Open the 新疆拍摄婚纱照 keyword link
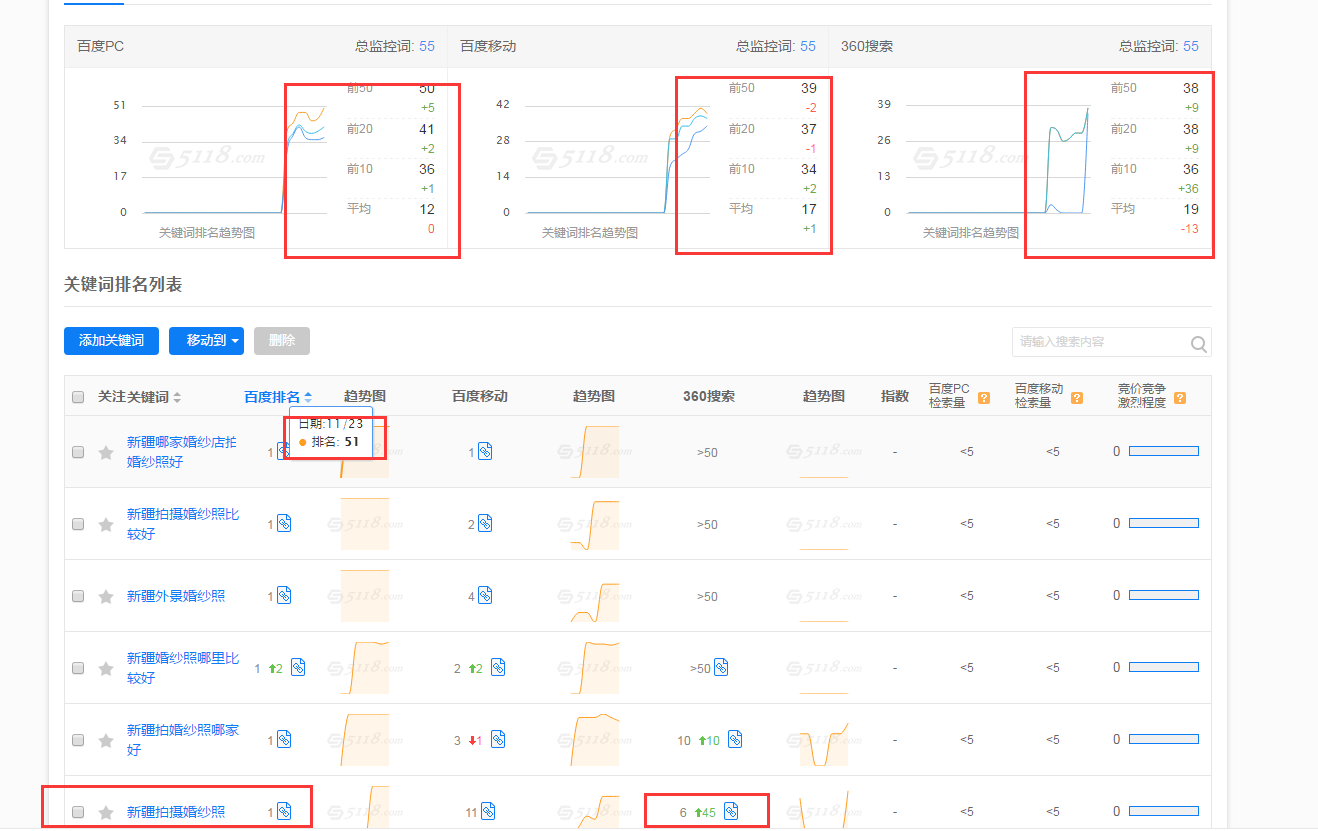 [x=176, y=812]
